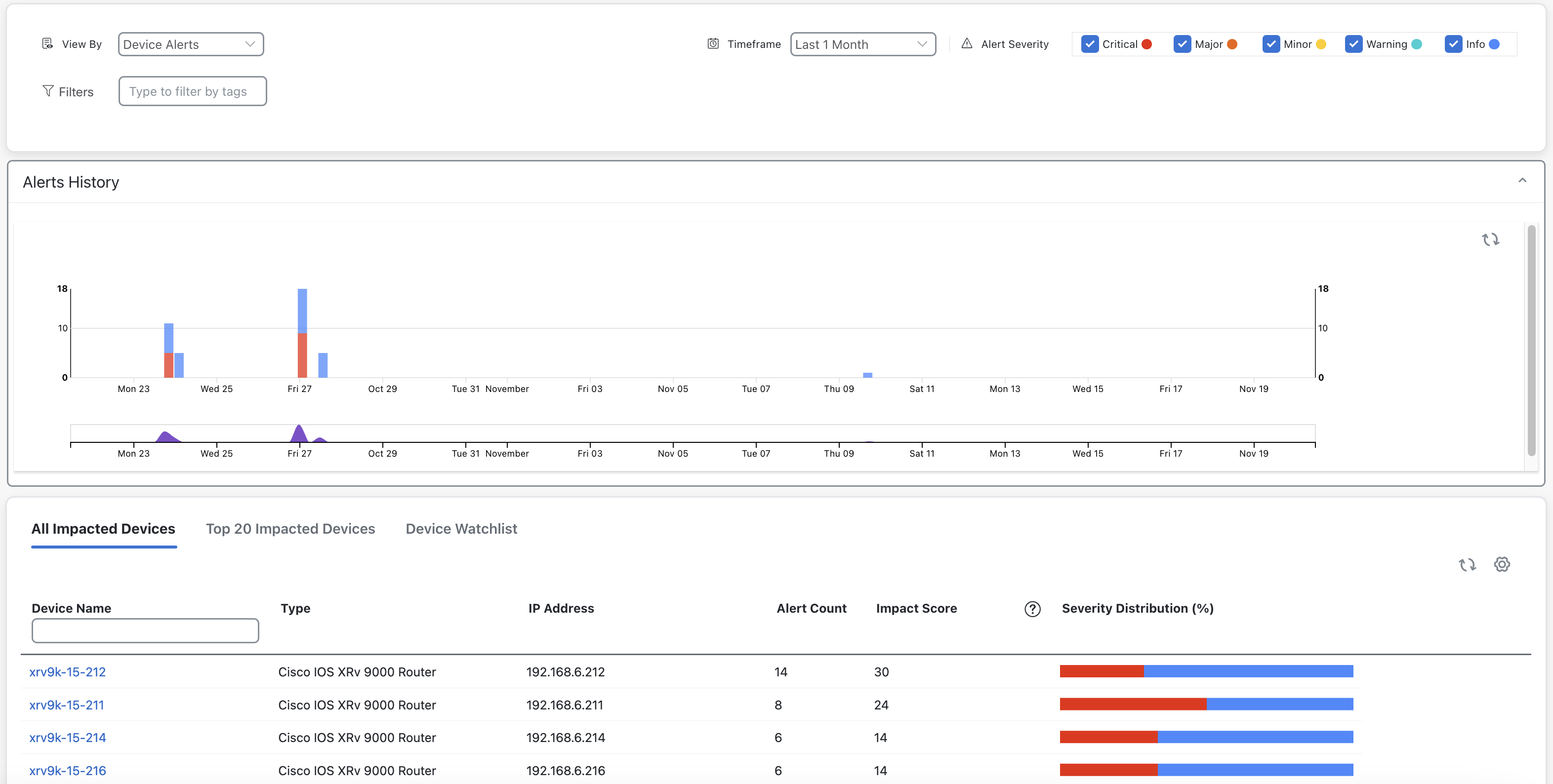The image size is (1553, 784).
Task: Click the refresh icon in Alerts History panel
Action: (1491, 239)
